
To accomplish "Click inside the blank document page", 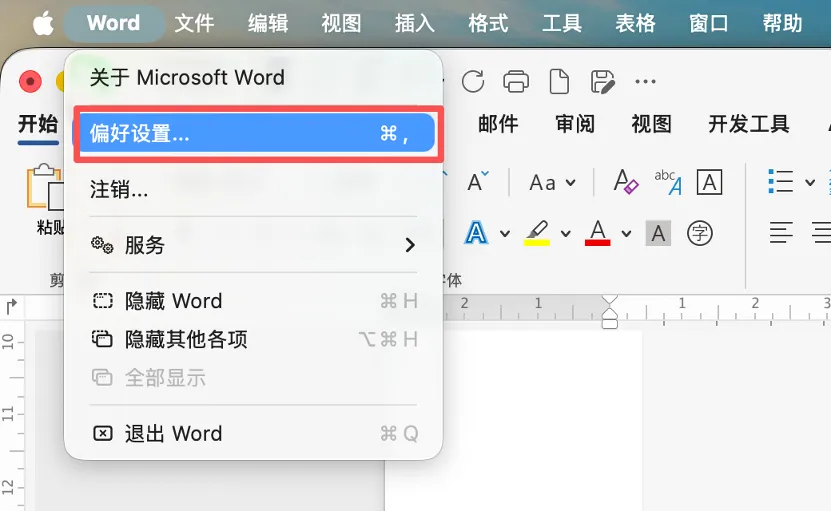I will (513, 420).
